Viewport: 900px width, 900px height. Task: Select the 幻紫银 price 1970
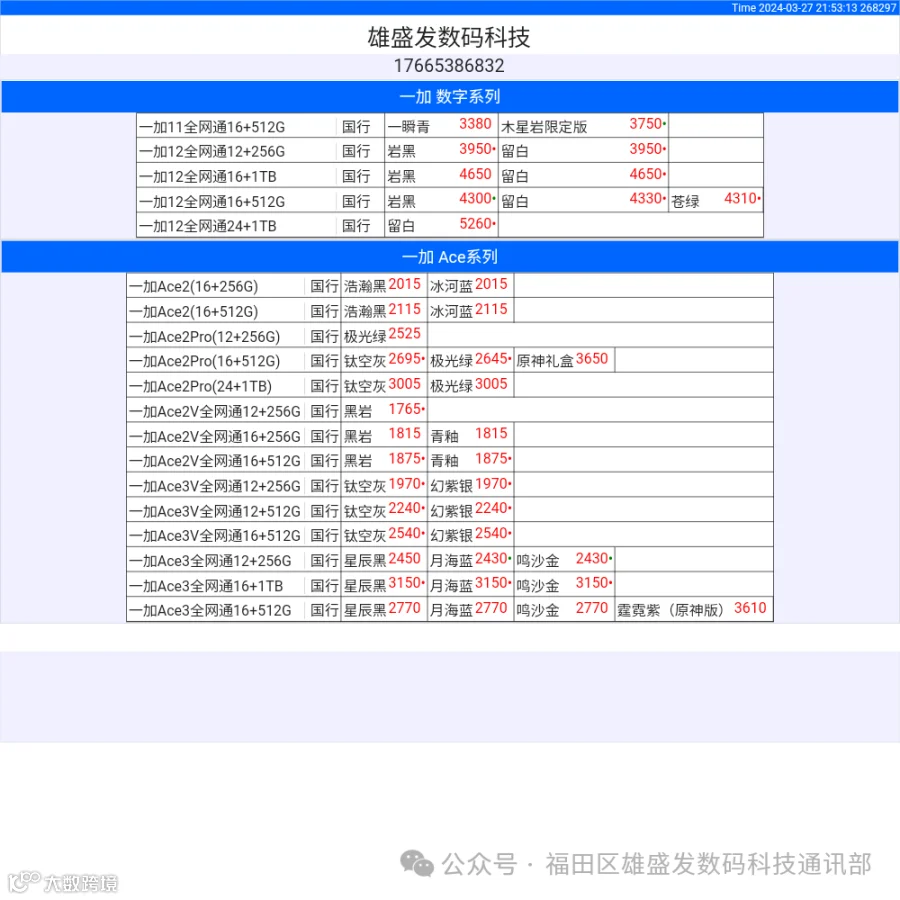[x=491, y=484]
